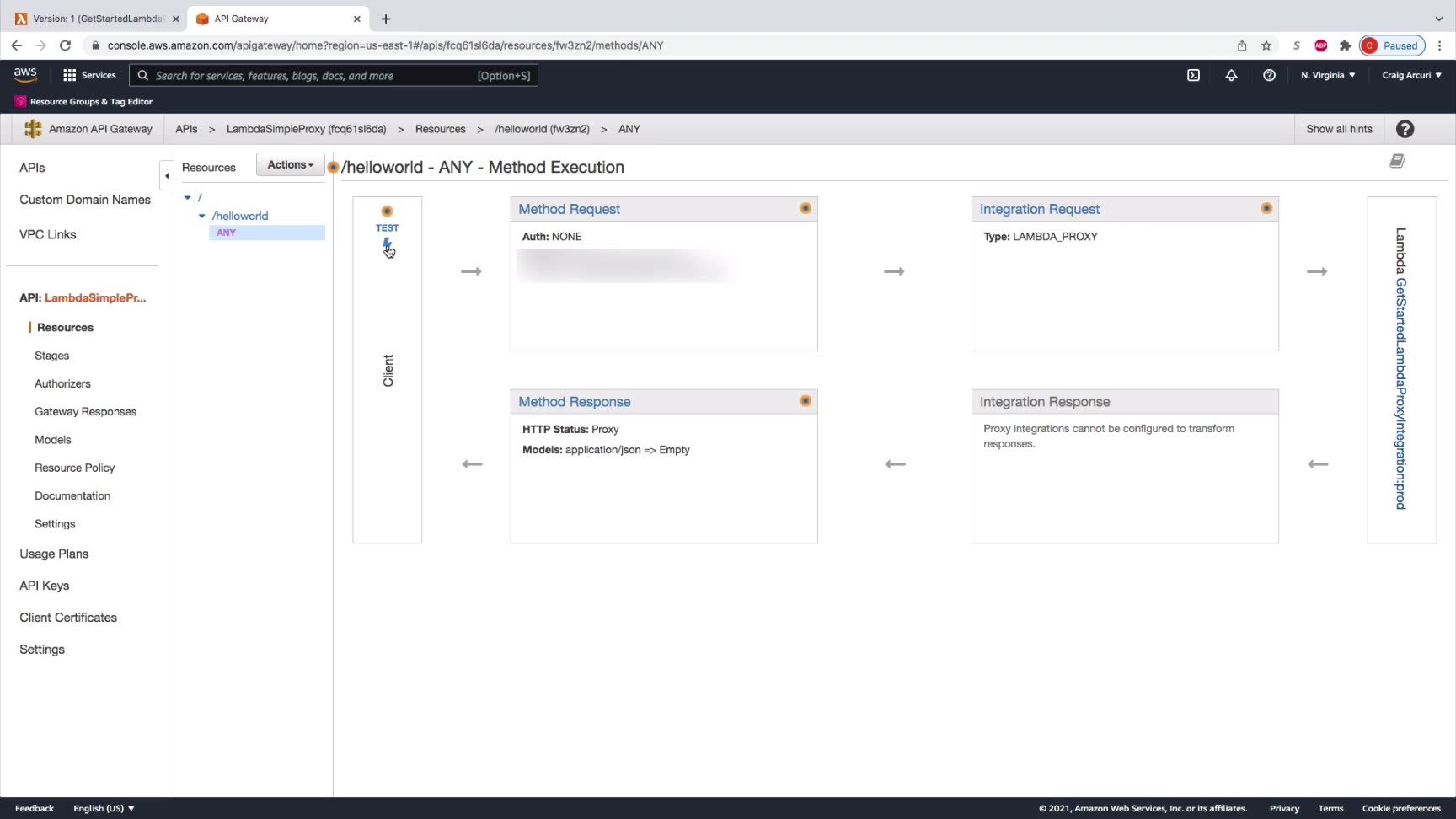Open the Chrome three-dot menu
This screenshot has width=1456, height=819.
(x=1439, y=45)
